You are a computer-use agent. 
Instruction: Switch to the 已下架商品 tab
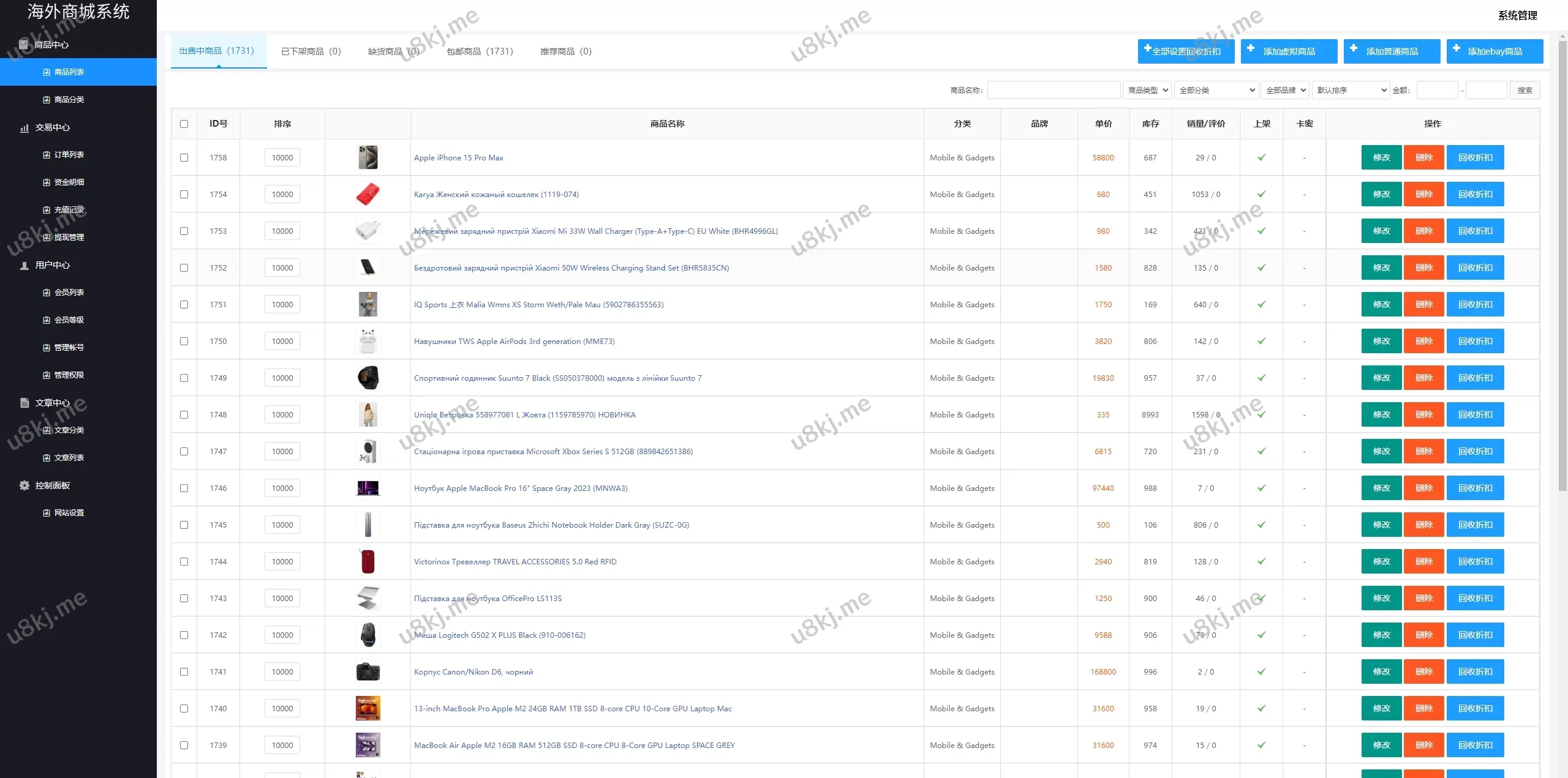click(311, 51)
